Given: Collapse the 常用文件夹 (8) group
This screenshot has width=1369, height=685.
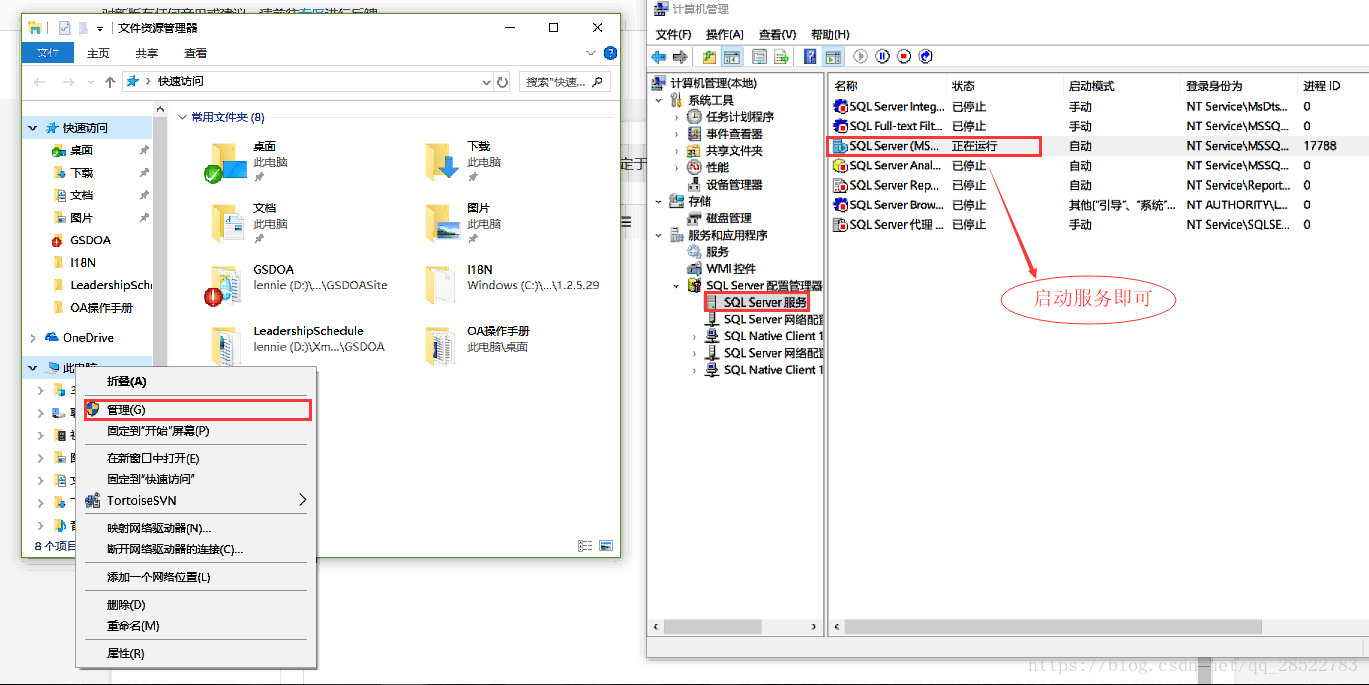Looking at the screenshot, I should (x=182, y=118).
